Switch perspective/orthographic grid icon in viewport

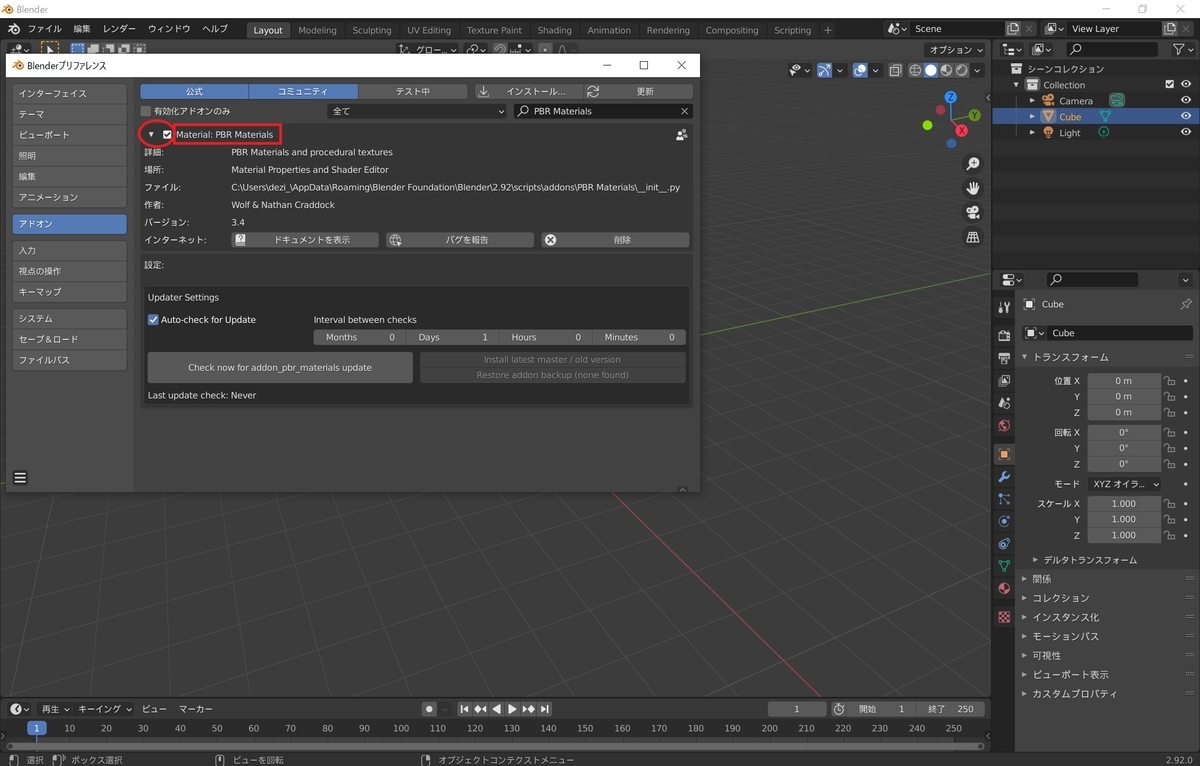tap(972, 237)
